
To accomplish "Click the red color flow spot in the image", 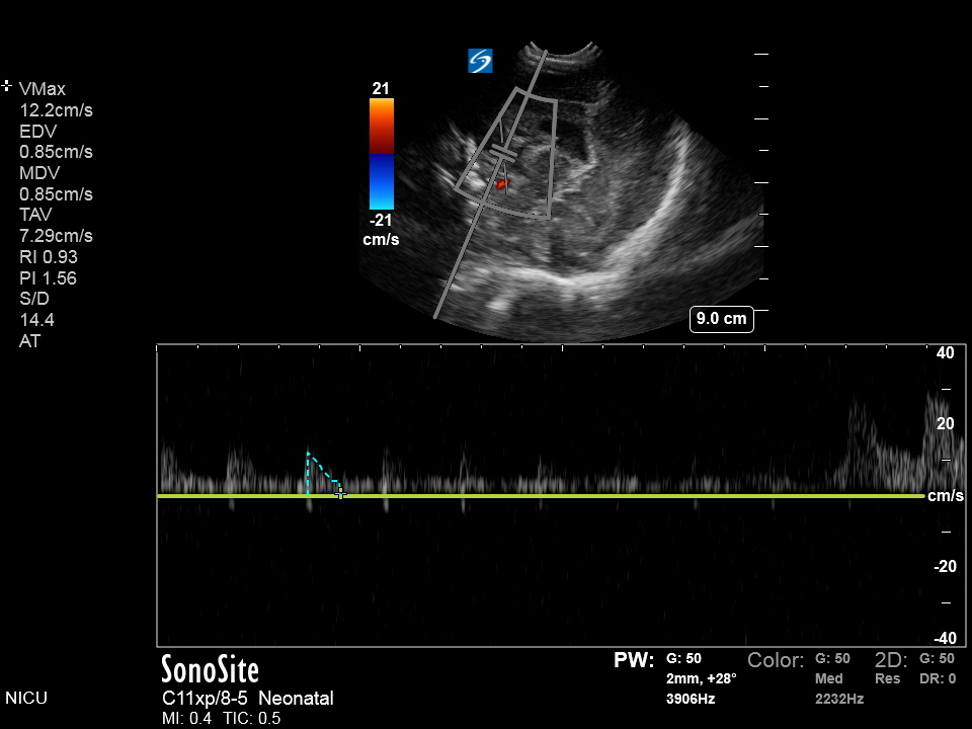I will (501, 184).
